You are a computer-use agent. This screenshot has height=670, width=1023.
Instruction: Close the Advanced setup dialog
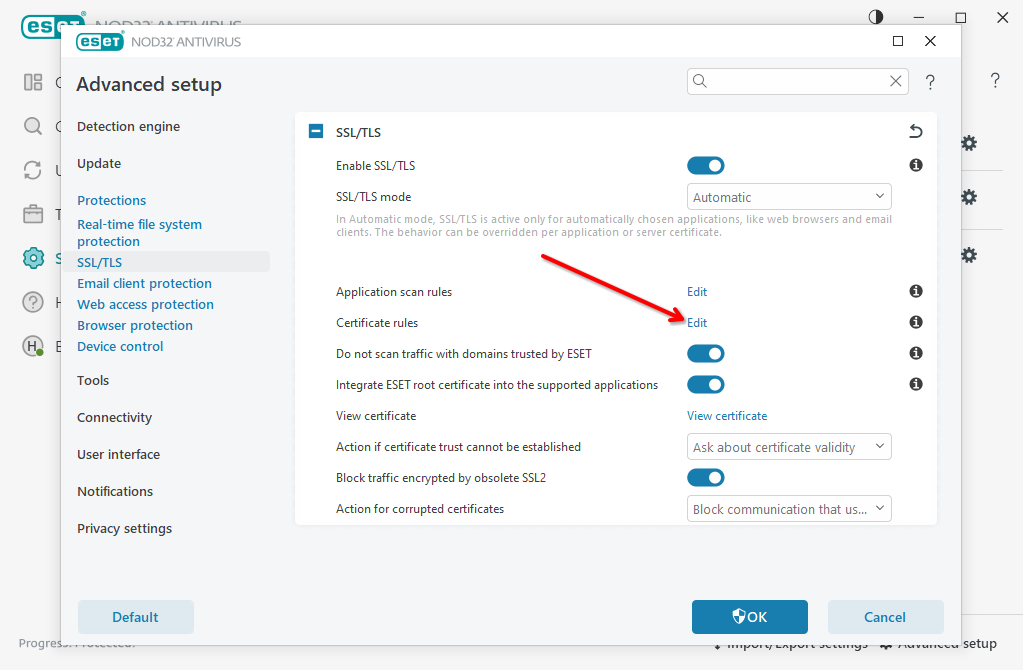click(930, 41)
